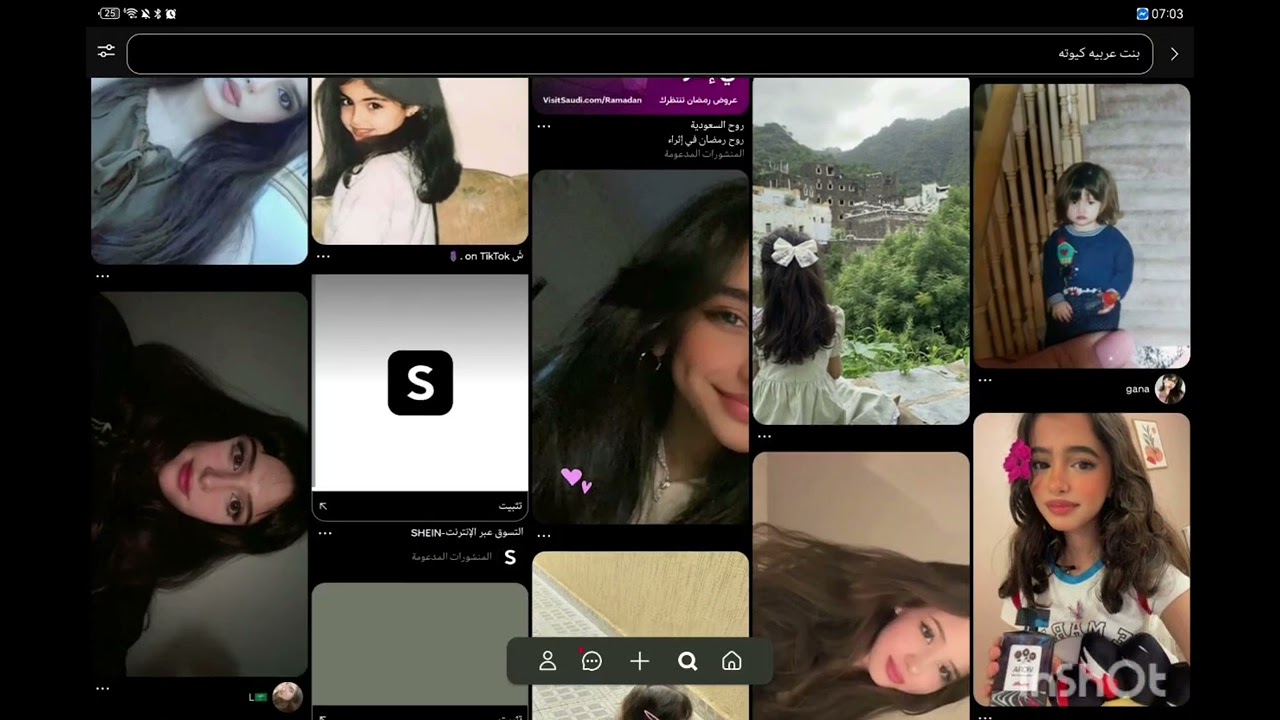Tap the alarm icon in the status bar
This screenshot has height=720, width=1280.
(x=171, y=14)
